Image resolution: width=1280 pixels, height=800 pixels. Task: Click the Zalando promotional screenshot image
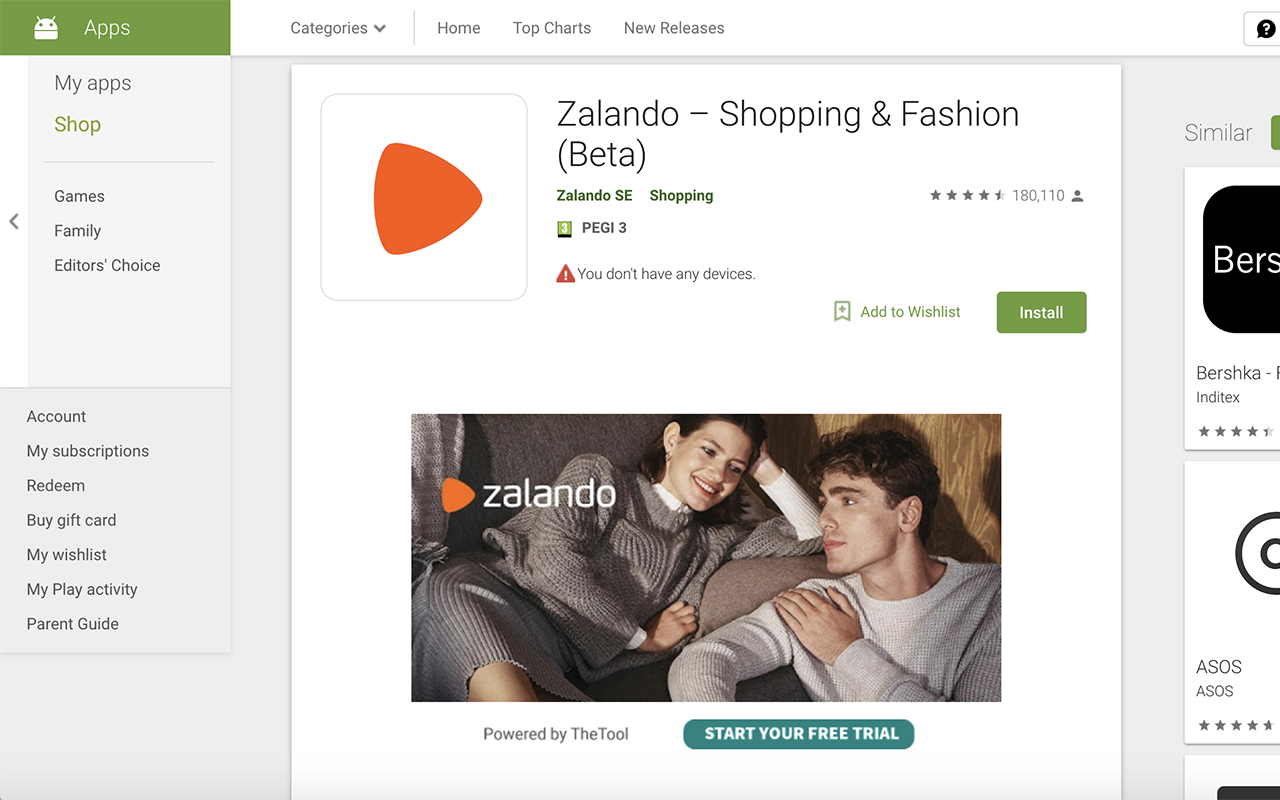pos(706,557)
